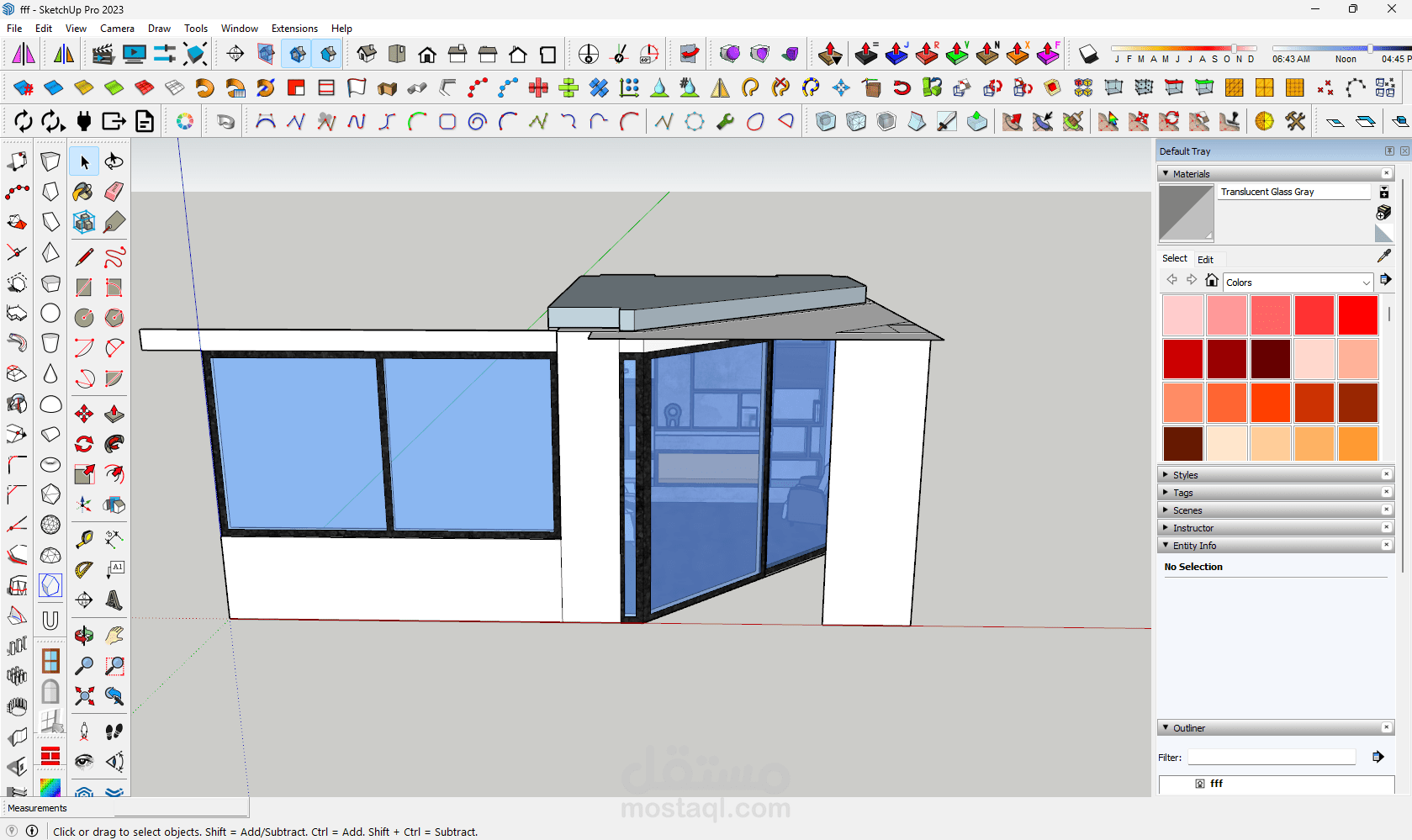Select the 3D Text tool
Viewport: 1412px width, 840px height.
tap(114, 600)
